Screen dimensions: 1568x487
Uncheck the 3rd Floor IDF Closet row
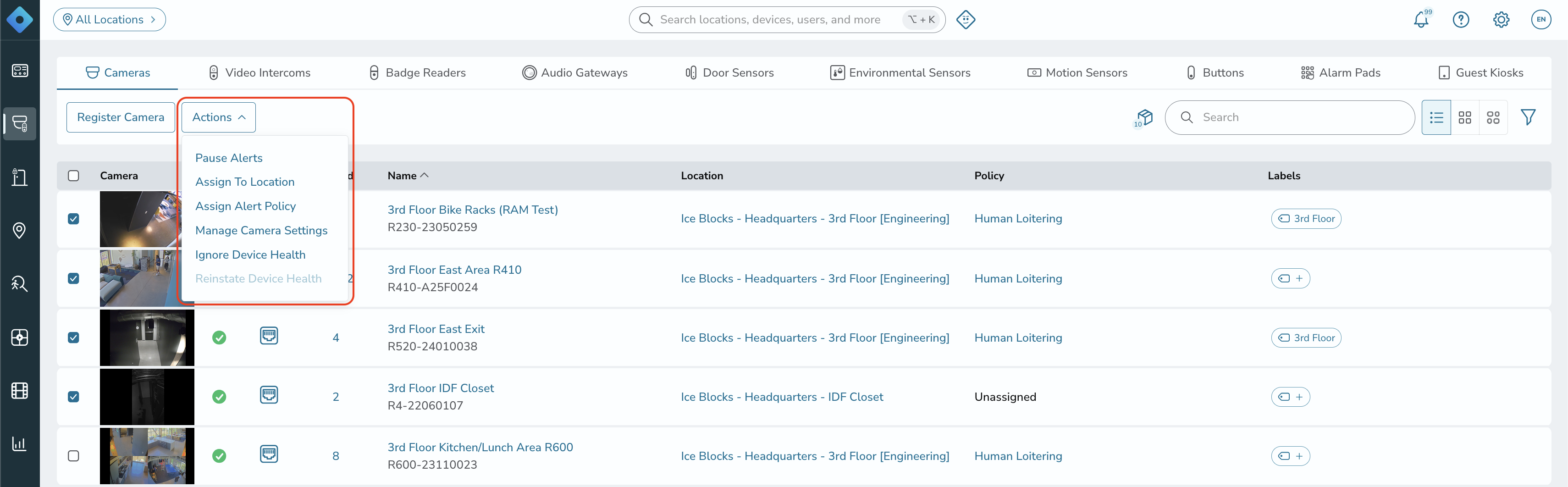[x=74, y=396]
